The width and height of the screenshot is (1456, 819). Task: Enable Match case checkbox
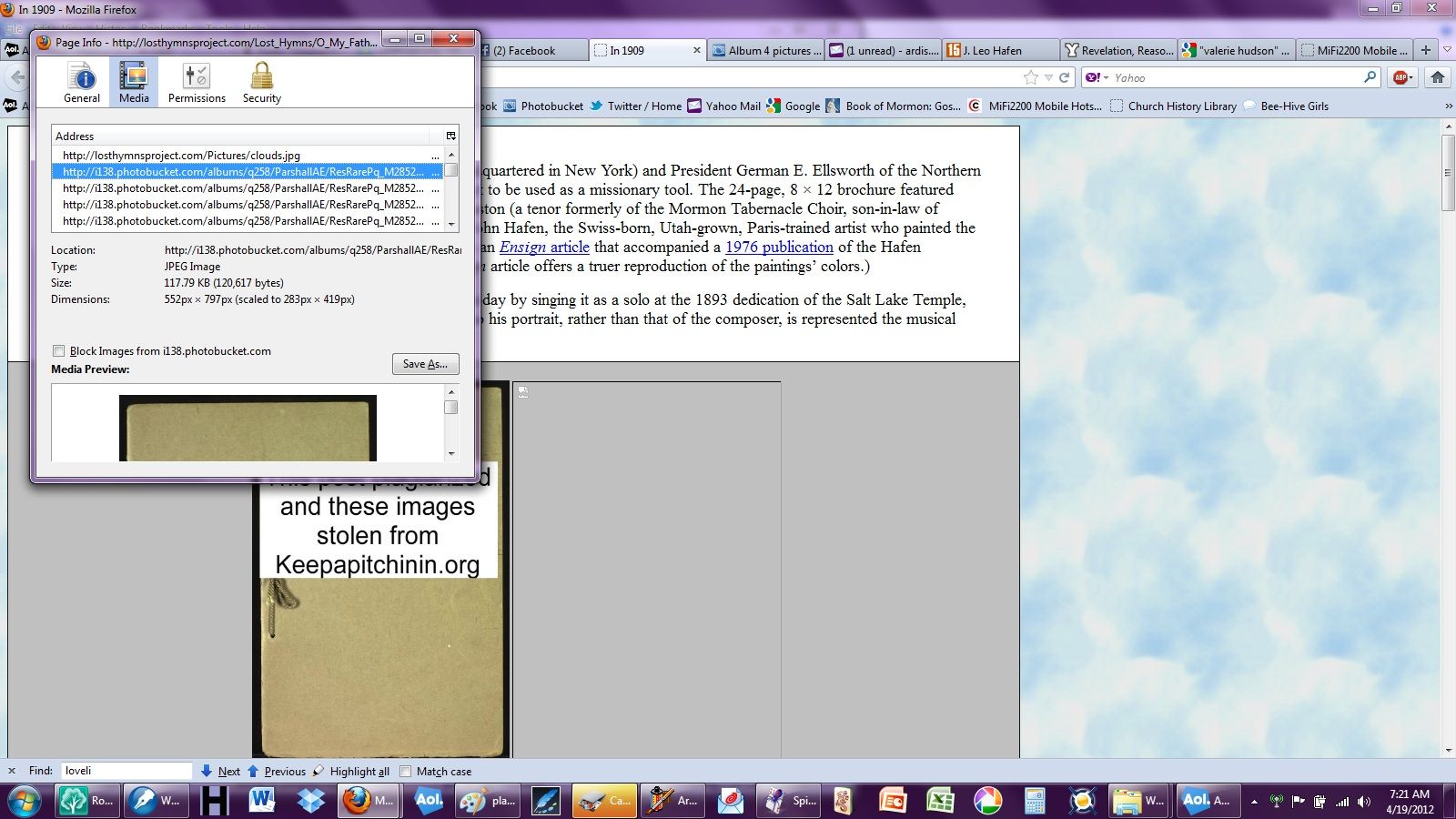tap(406, 771)
